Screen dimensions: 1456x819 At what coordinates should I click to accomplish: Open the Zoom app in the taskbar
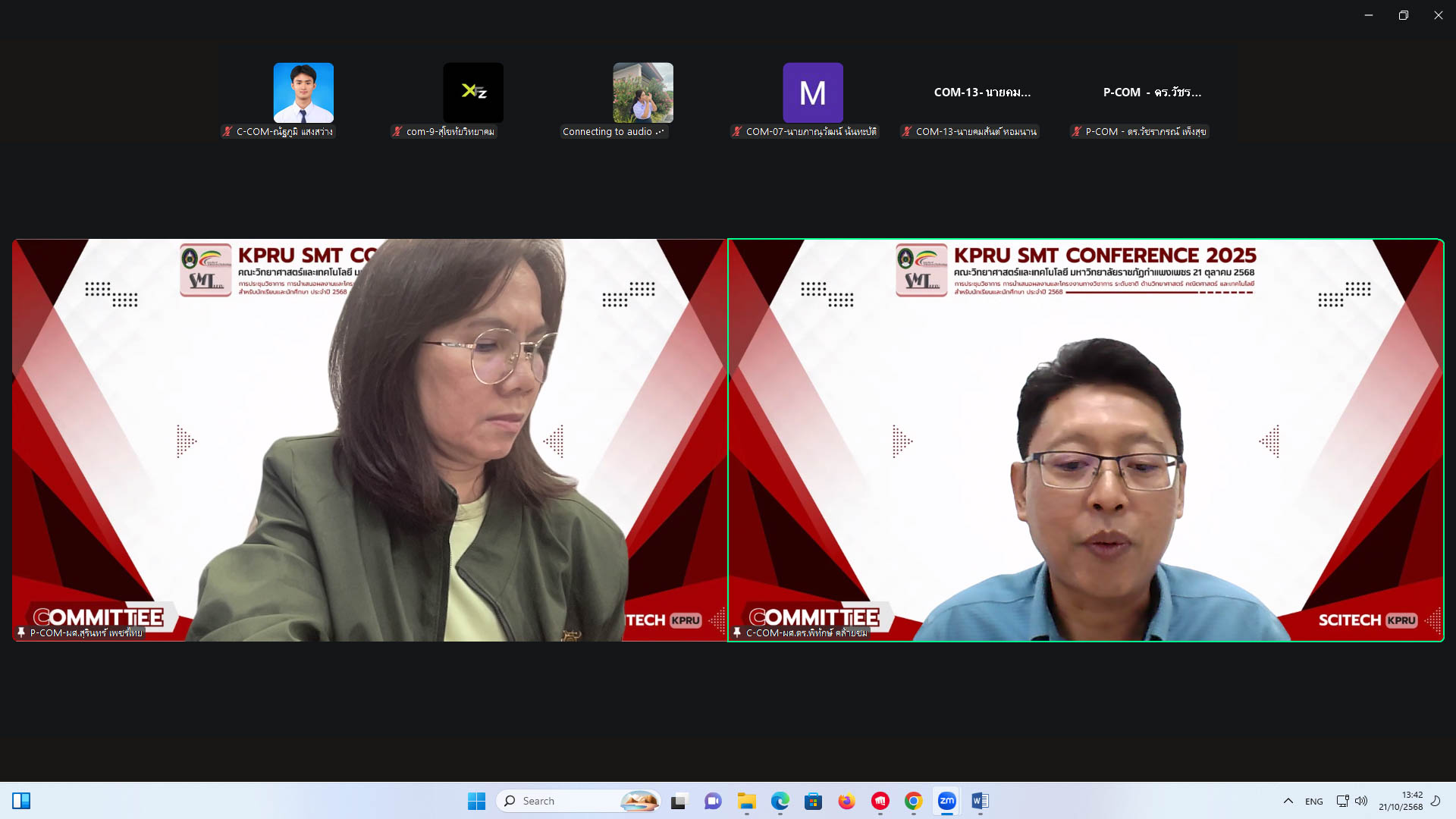coord(946,801)
